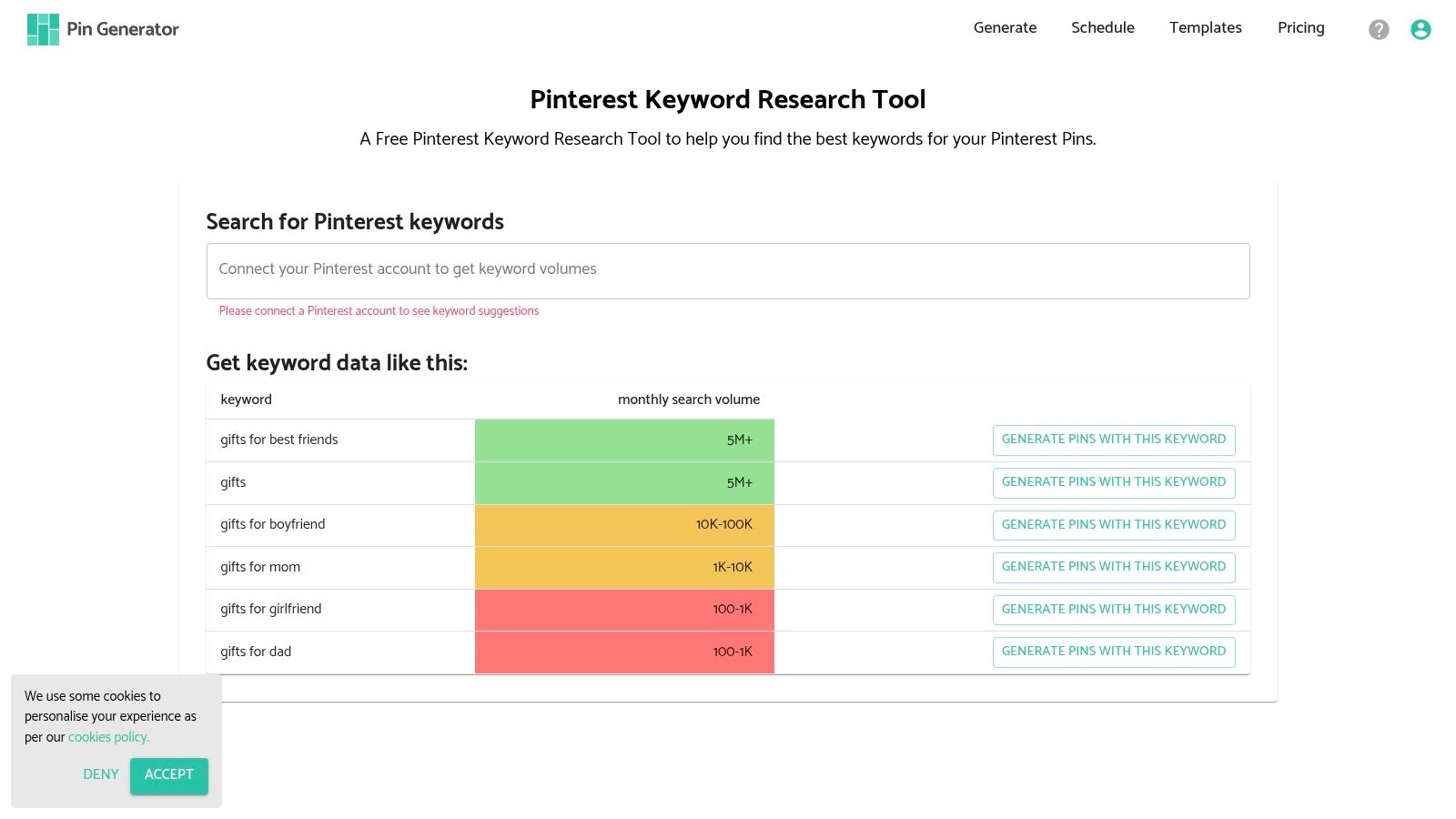The height and width of the screenshot is (819, 1456).
Task: Open the Templates nav link
Action: [1205, 28]
